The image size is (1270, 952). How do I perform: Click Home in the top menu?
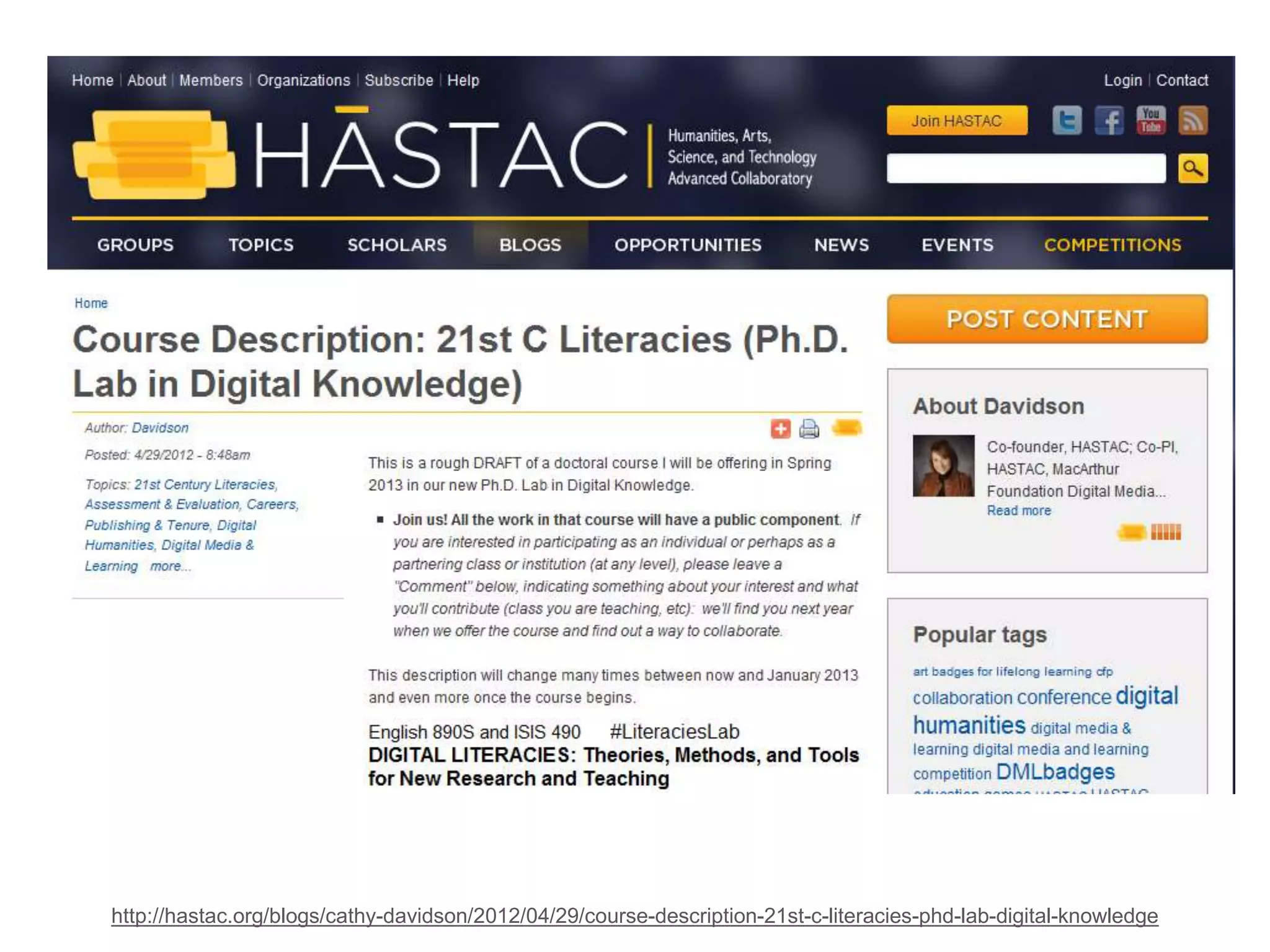coord(92,81)
